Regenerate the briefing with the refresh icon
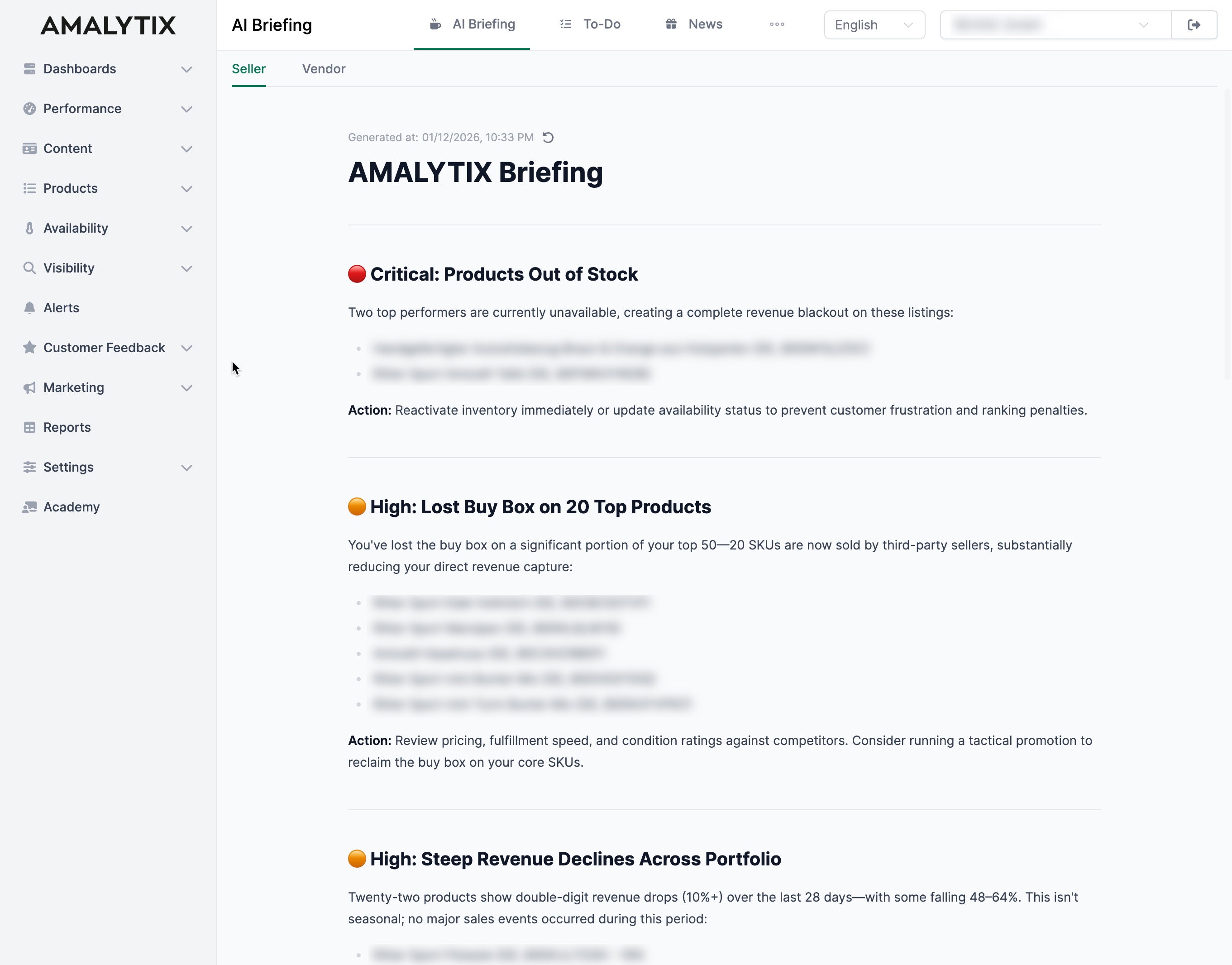Screen dimensions: 1232x965 click(x=549, y=137)
